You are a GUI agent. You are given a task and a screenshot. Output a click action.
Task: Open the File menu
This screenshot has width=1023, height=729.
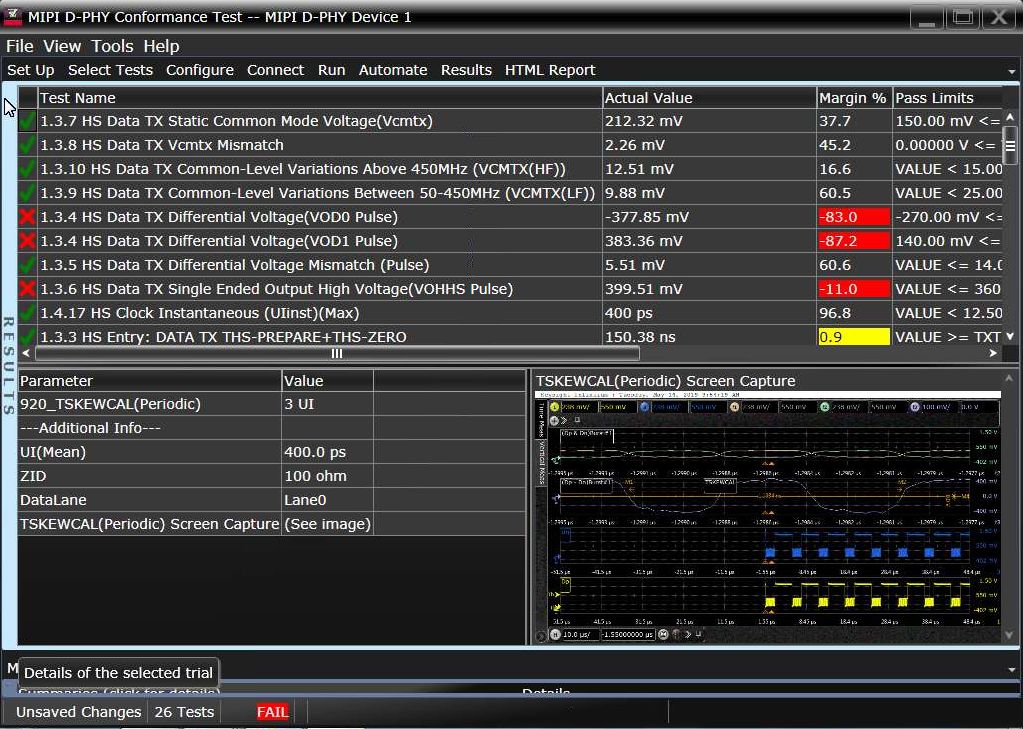(19, 46)
